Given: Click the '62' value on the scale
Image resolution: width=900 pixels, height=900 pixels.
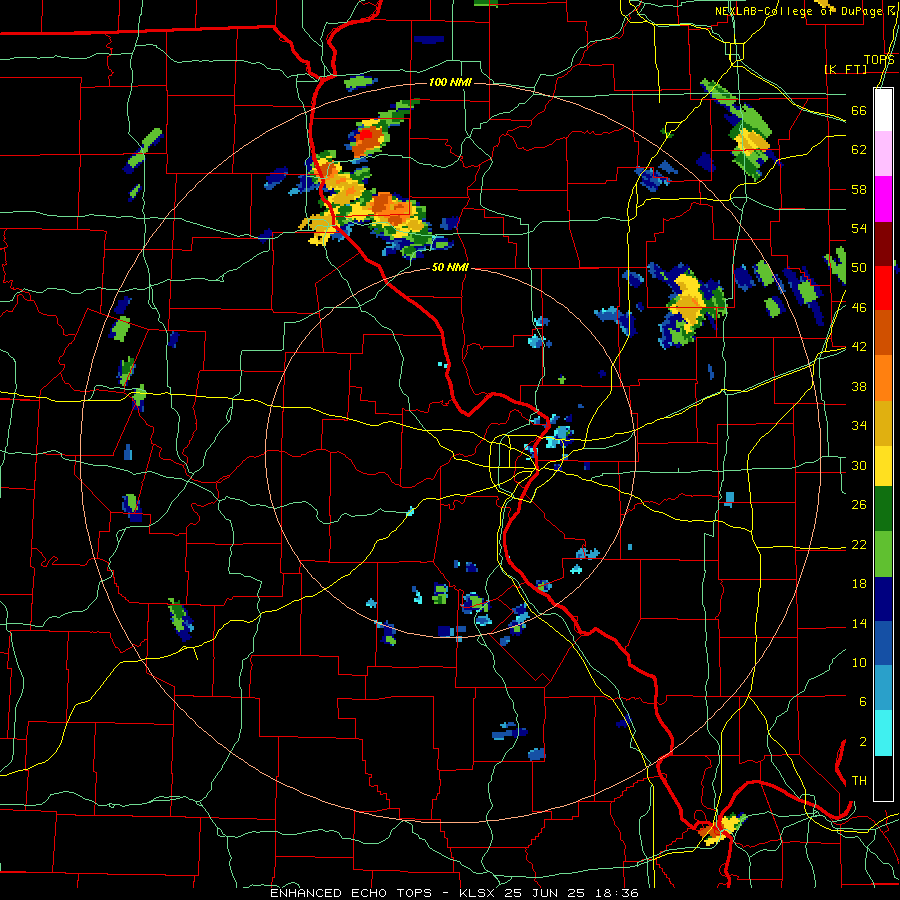Looking at the screenshot, I should pyautogui.click(x=859, y=150).
